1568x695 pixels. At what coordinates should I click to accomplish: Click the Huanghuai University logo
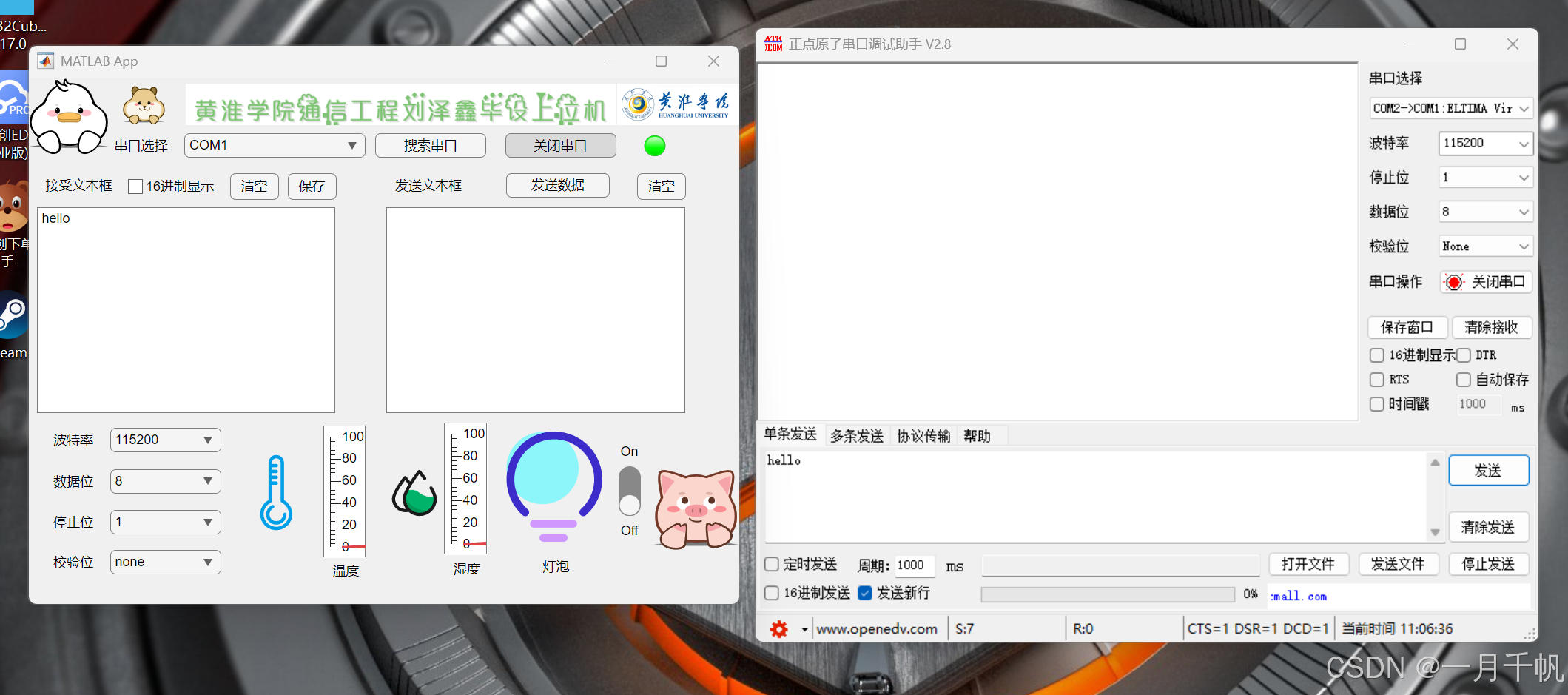click(x=676, y=104)
